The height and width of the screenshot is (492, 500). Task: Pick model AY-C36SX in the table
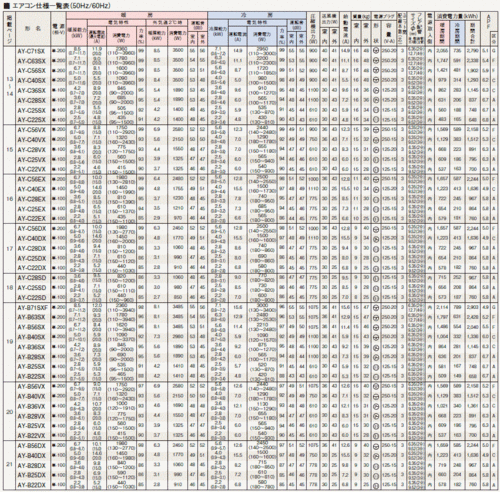click(x=32, y=91)
